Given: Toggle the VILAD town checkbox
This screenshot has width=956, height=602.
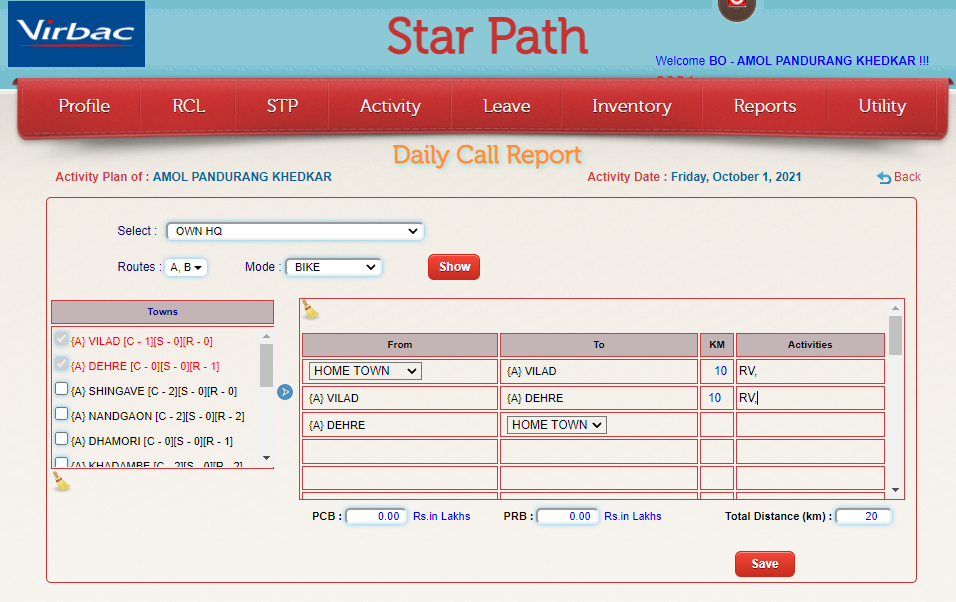Looking at the screenshot, I should point(61,339).
